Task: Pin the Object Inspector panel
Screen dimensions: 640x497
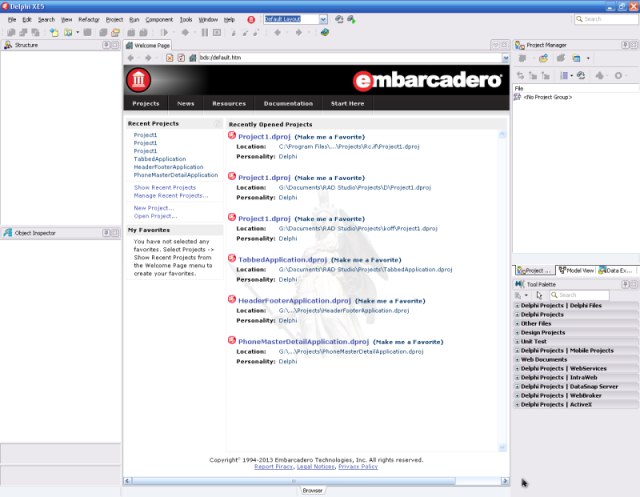Action: (107, 233)
